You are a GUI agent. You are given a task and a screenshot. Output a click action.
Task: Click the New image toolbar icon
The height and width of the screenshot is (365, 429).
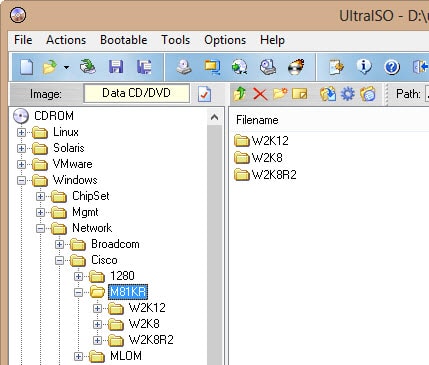pyautogui.click(x=27, y=67)
